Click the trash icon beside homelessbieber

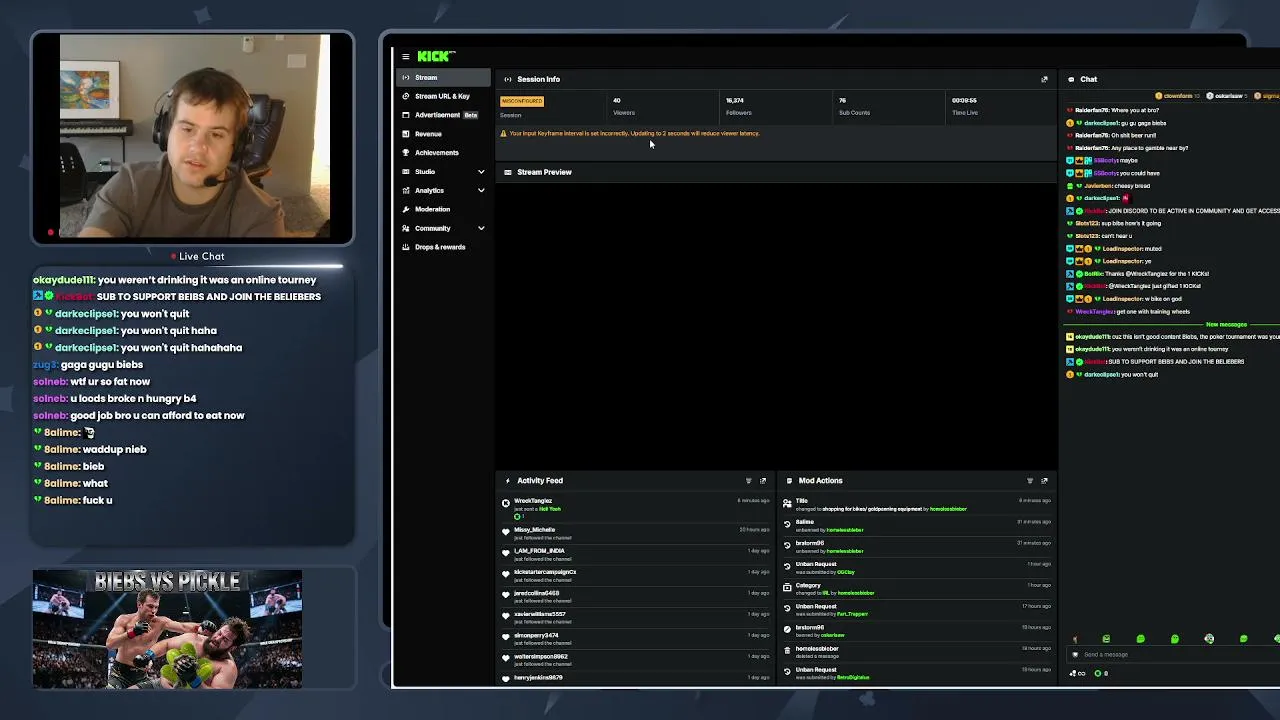point(787,652)
